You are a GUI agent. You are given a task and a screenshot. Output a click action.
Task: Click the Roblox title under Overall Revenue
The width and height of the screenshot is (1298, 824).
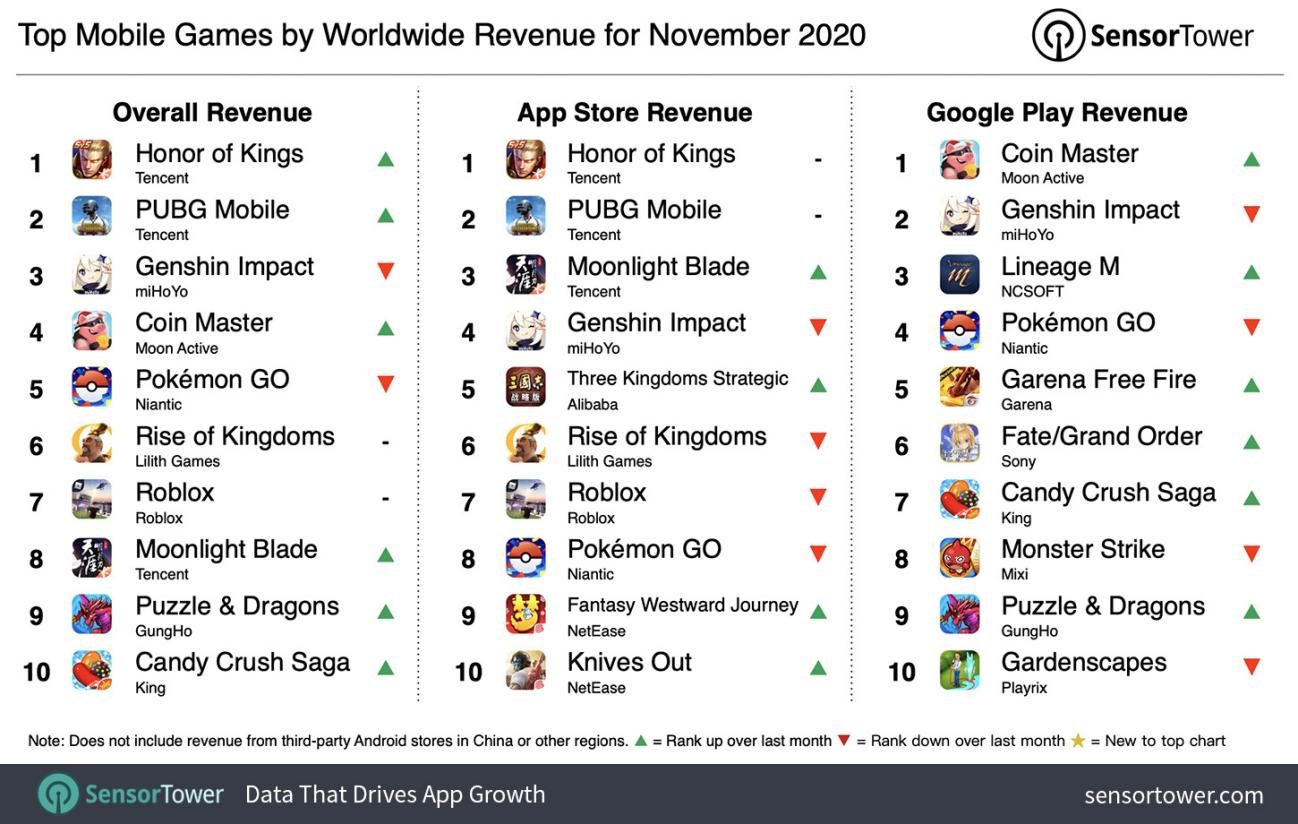(175, 493)
